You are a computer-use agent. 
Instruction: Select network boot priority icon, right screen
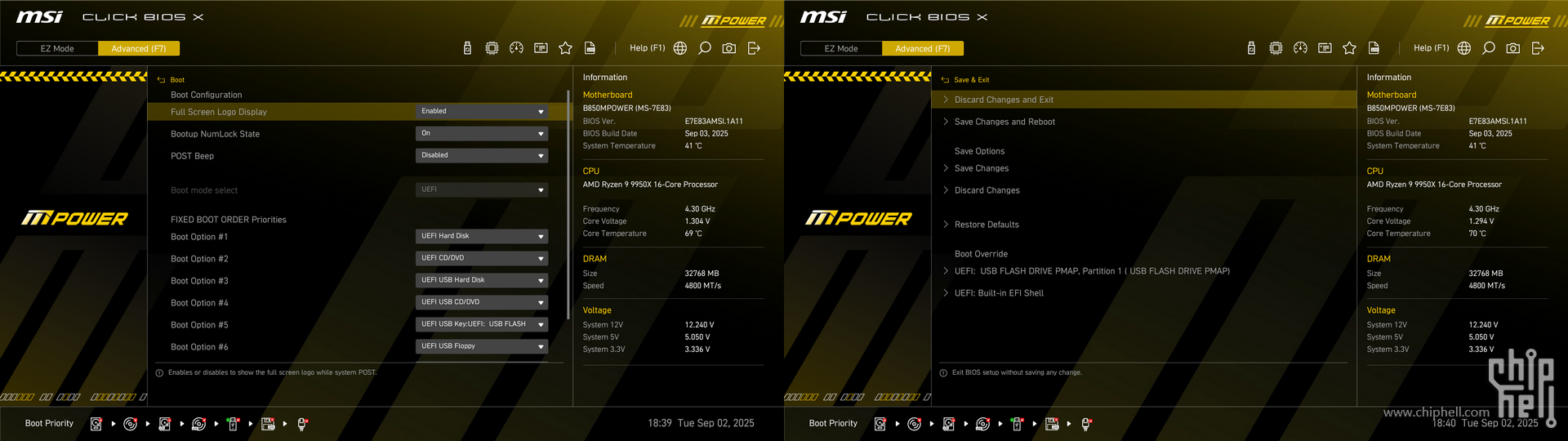click(x=1086, y=424)
